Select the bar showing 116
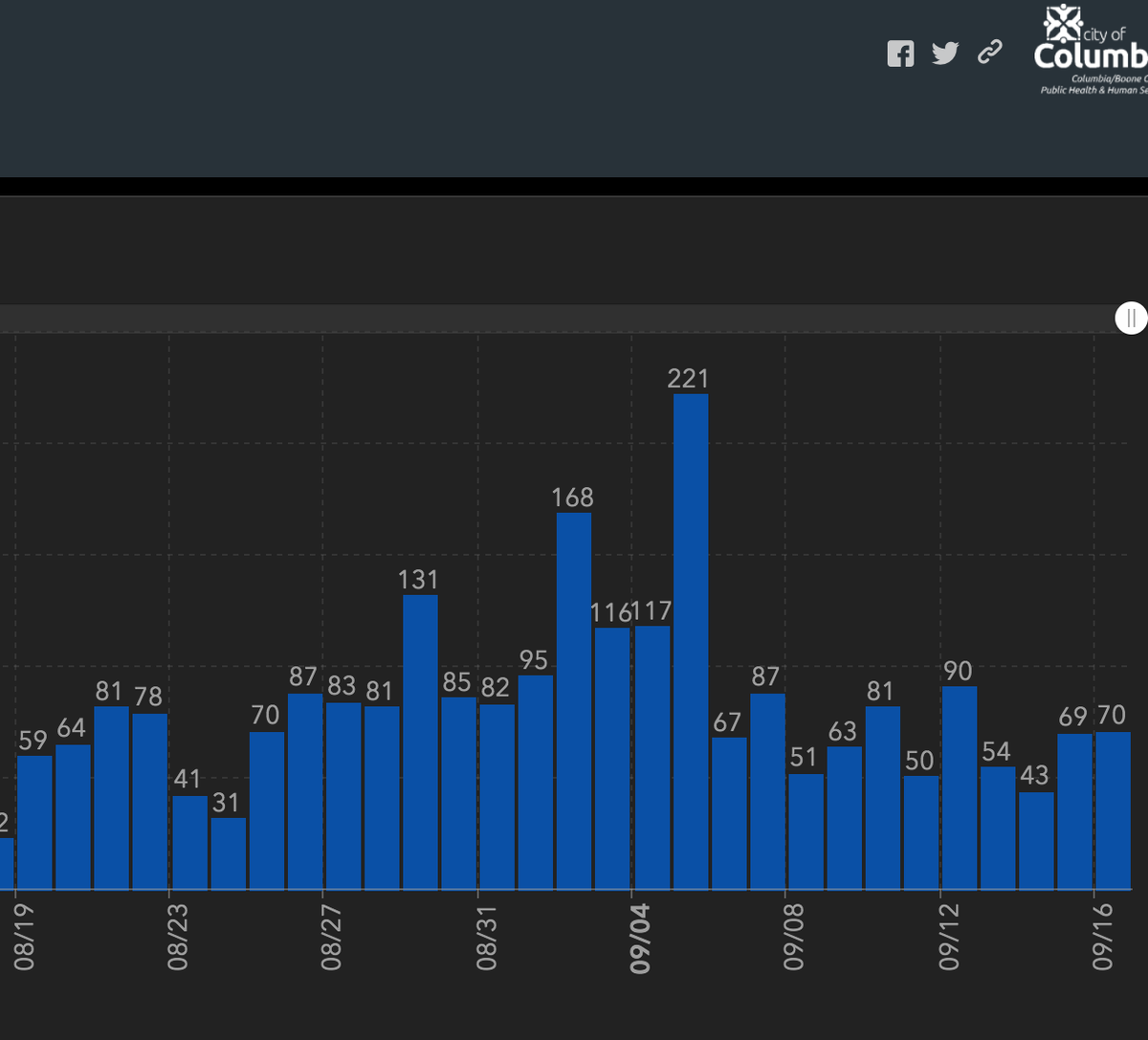The height and width of the screenshot is (1040, 1148). (612, 758)
